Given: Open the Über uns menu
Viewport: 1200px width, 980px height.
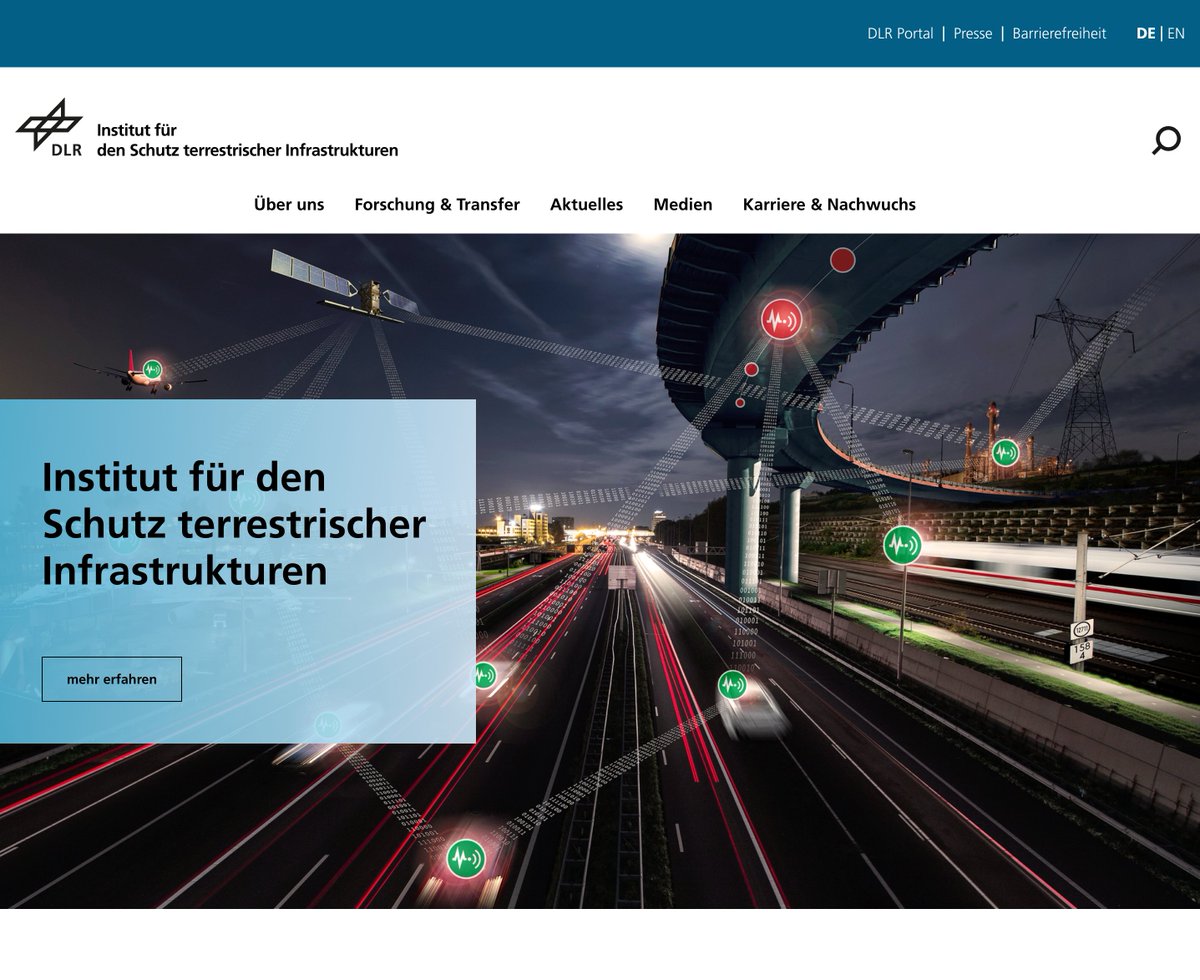Looking at the screenshot, I should (289, 204).
